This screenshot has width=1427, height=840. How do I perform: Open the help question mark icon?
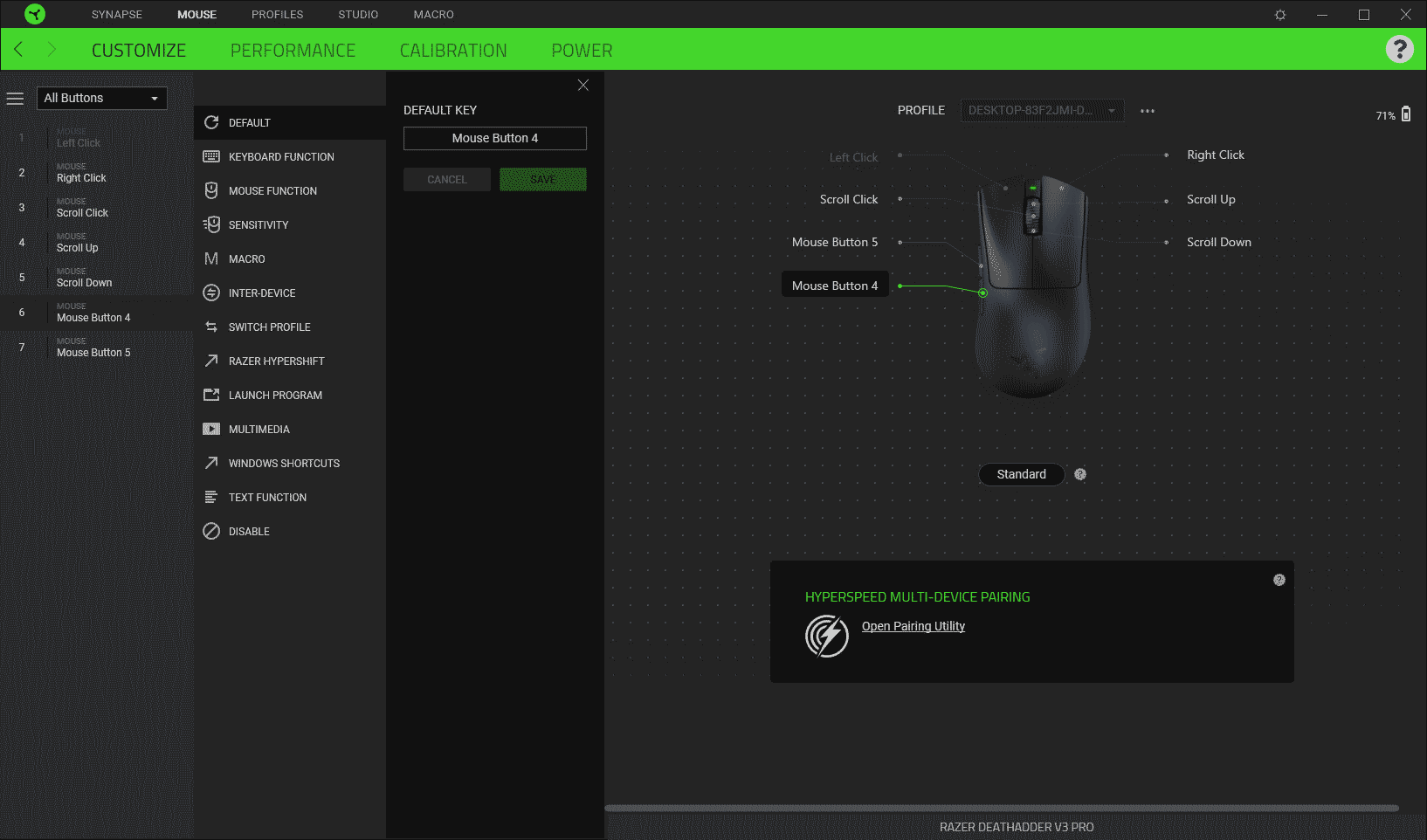tap(1400, 49)
